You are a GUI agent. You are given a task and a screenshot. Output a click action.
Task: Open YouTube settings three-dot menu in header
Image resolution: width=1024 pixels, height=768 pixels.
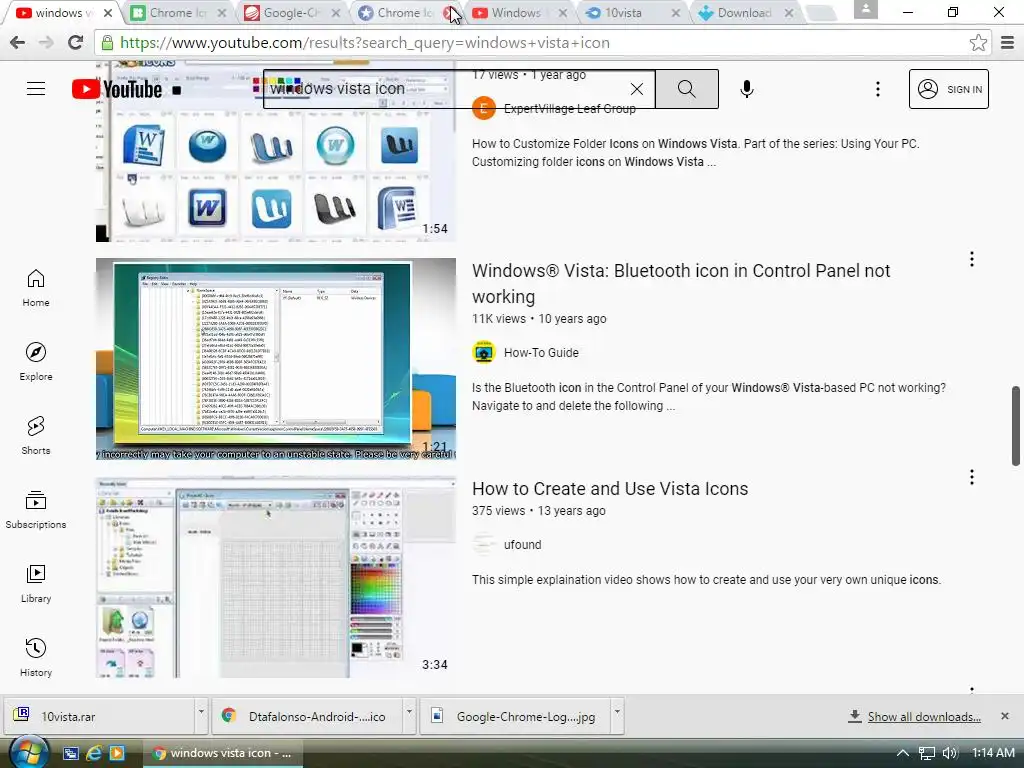878,89
